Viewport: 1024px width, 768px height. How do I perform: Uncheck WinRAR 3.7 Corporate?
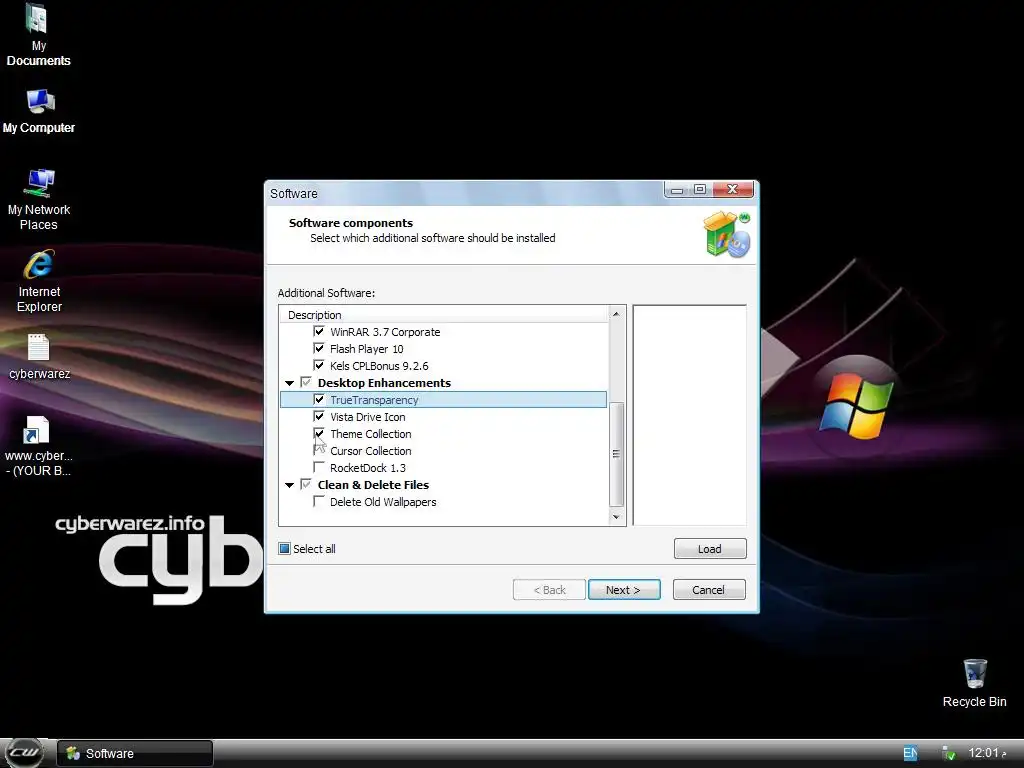pos(319,331)
